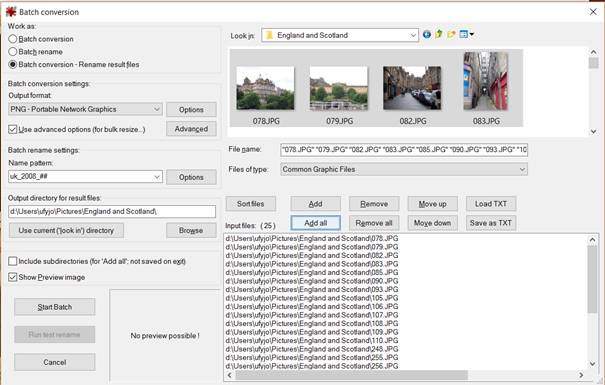Select input file ending in 093.JPG
Screen dimensions: 605x385
click(x=312, y=289)
